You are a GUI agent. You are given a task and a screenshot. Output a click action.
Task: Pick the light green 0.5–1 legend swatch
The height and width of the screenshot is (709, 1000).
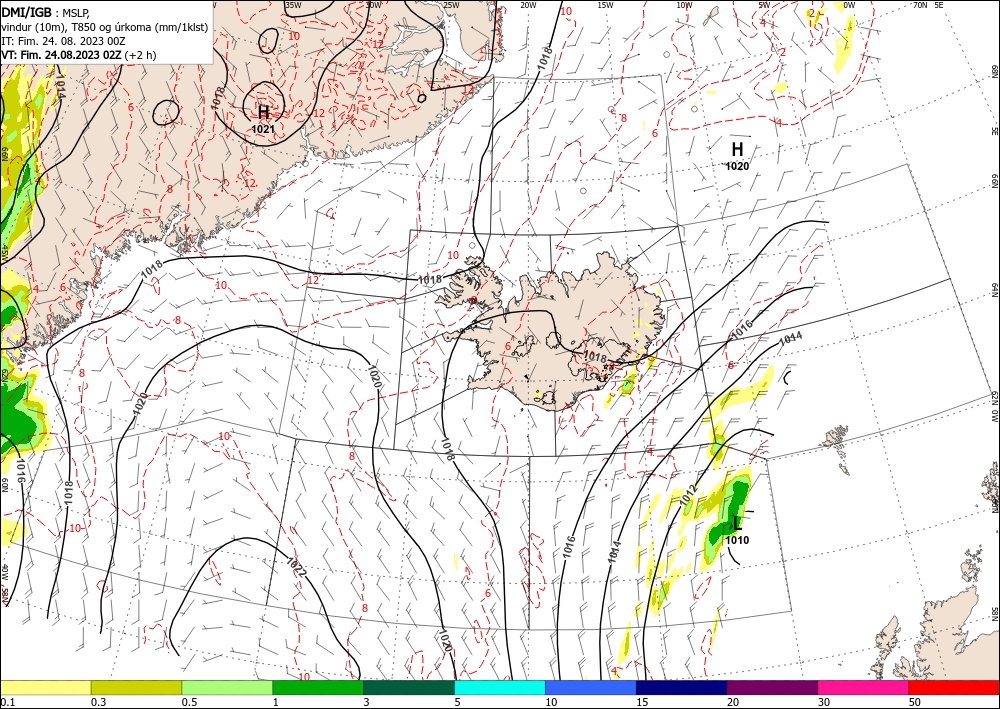227,688
